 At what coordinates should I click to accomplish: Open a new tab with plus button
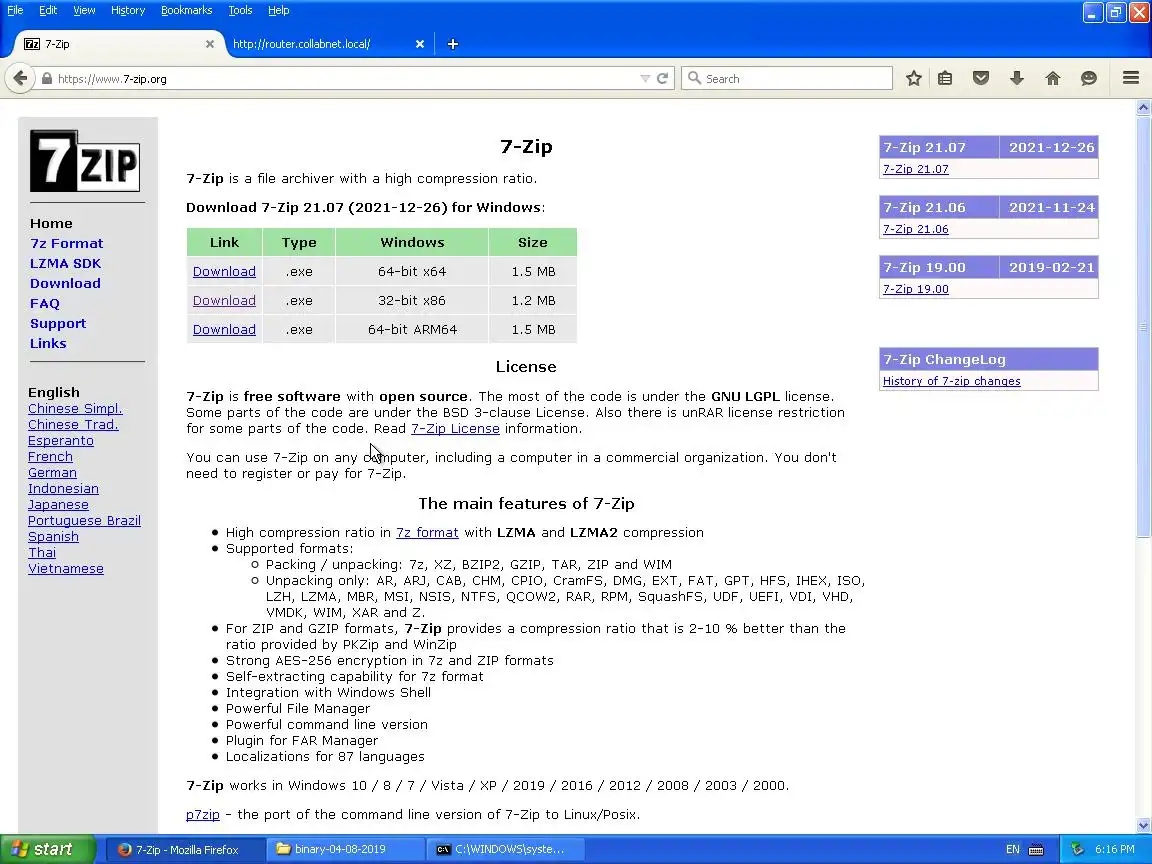pos(453,44)
